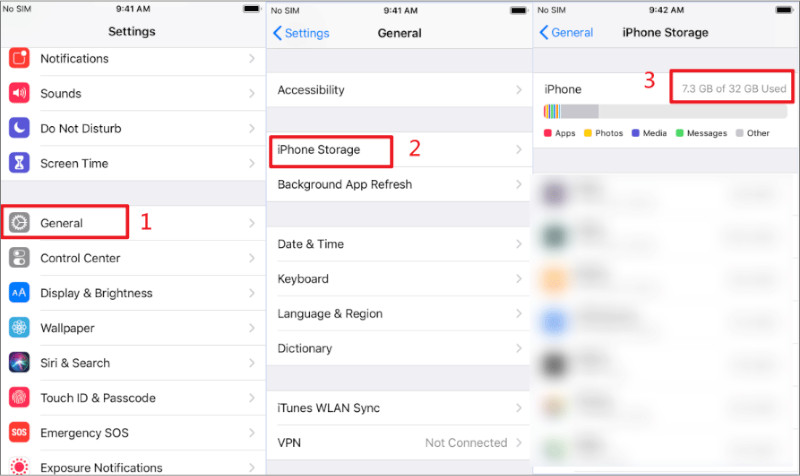
Task: Go back to General
Action: coord(567,33)
